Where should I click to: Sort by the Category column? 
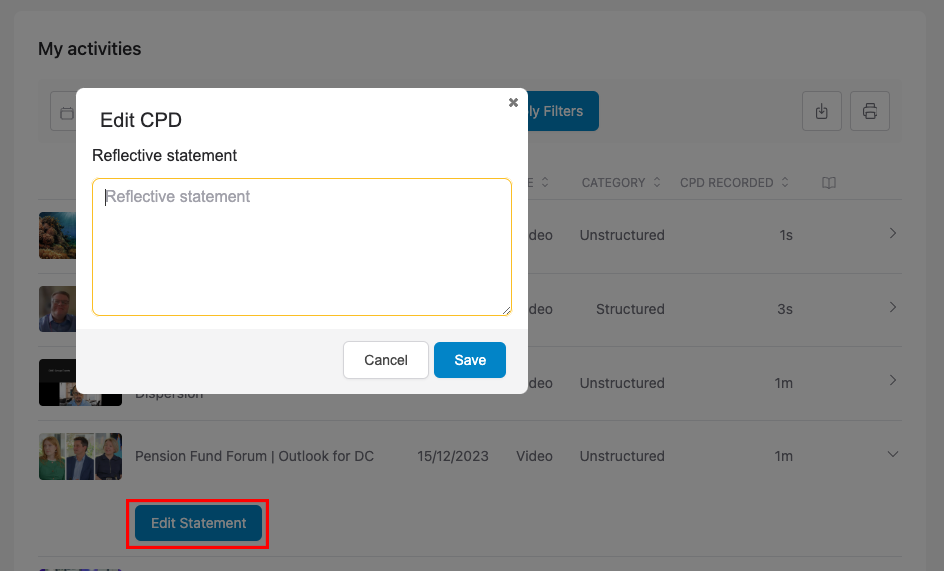click(621, 183)
